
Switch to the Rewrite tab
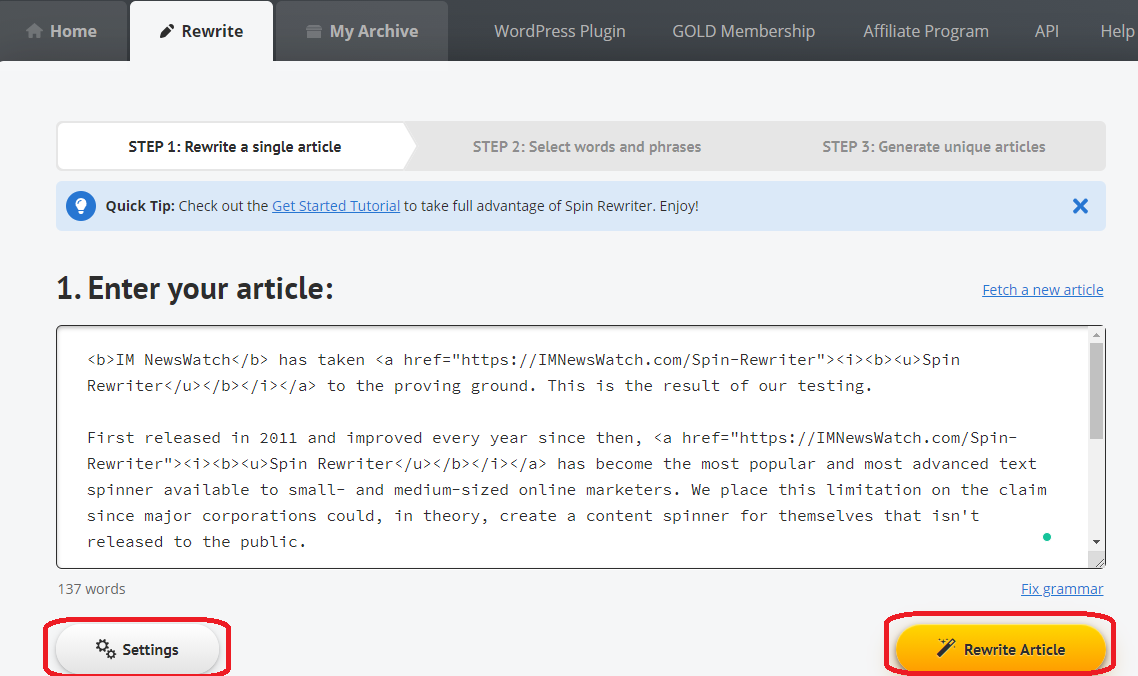202,31
